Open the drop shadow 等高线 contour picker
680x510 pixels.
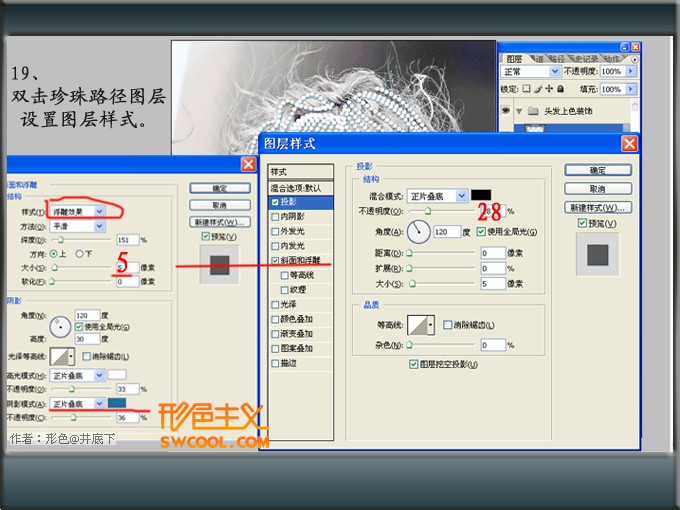[x=420, y=325]
